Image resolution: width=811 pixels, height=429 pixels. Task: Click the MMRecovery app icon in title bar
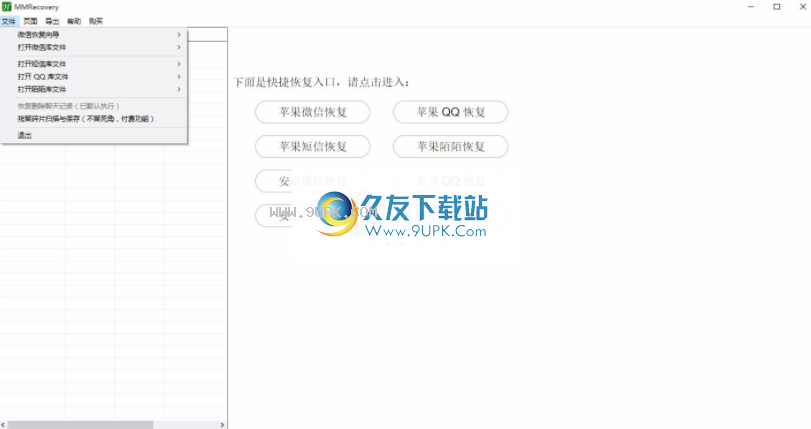click(x=6, y=7)
